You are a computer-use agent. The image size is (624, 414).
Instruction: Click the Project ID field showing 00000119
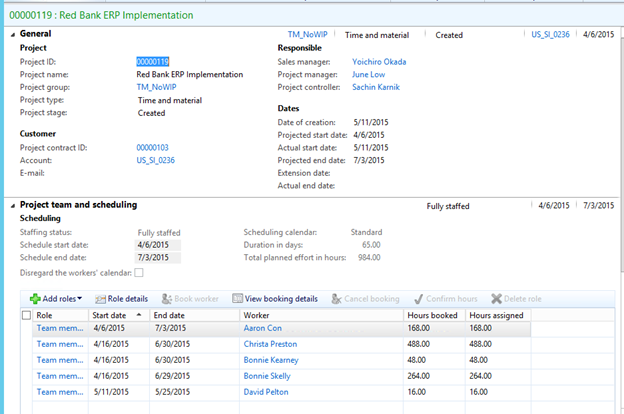pyautogui.click(x=153, y=62)
